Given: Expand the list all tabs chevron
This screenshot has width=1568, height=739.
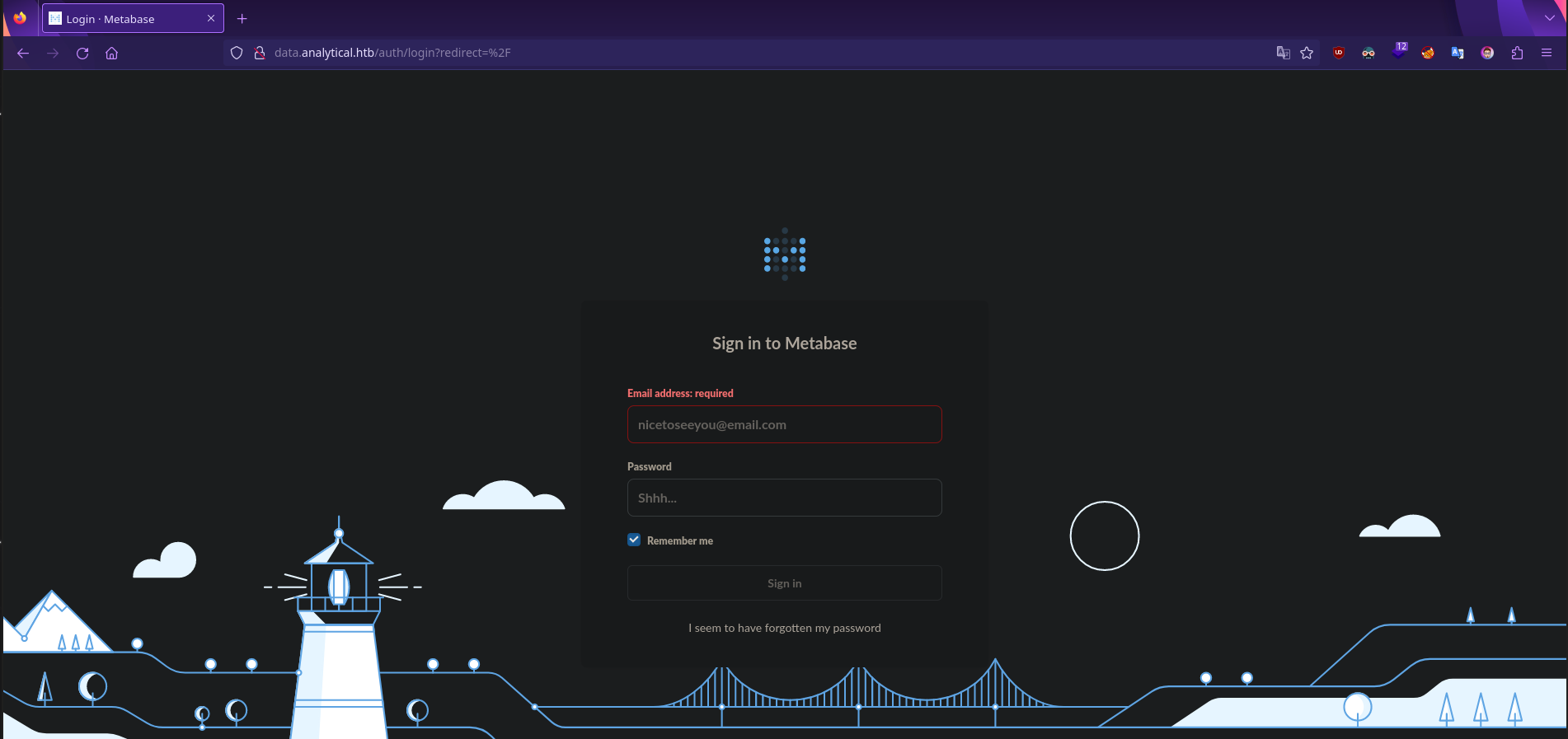Looking at the screenshot, I should point(1549,18).
